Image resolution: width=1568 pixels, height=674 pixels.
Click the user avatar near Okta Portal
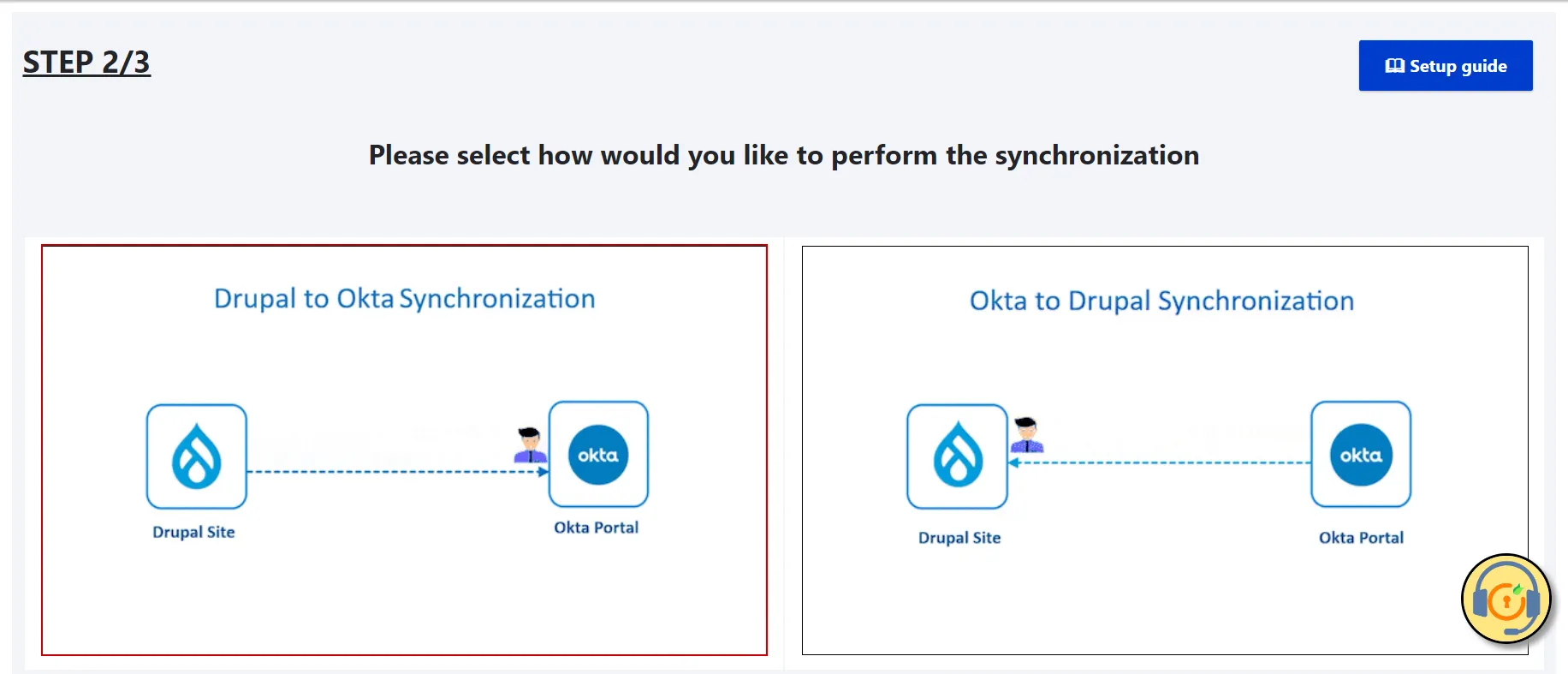click(x=531, y=445)
